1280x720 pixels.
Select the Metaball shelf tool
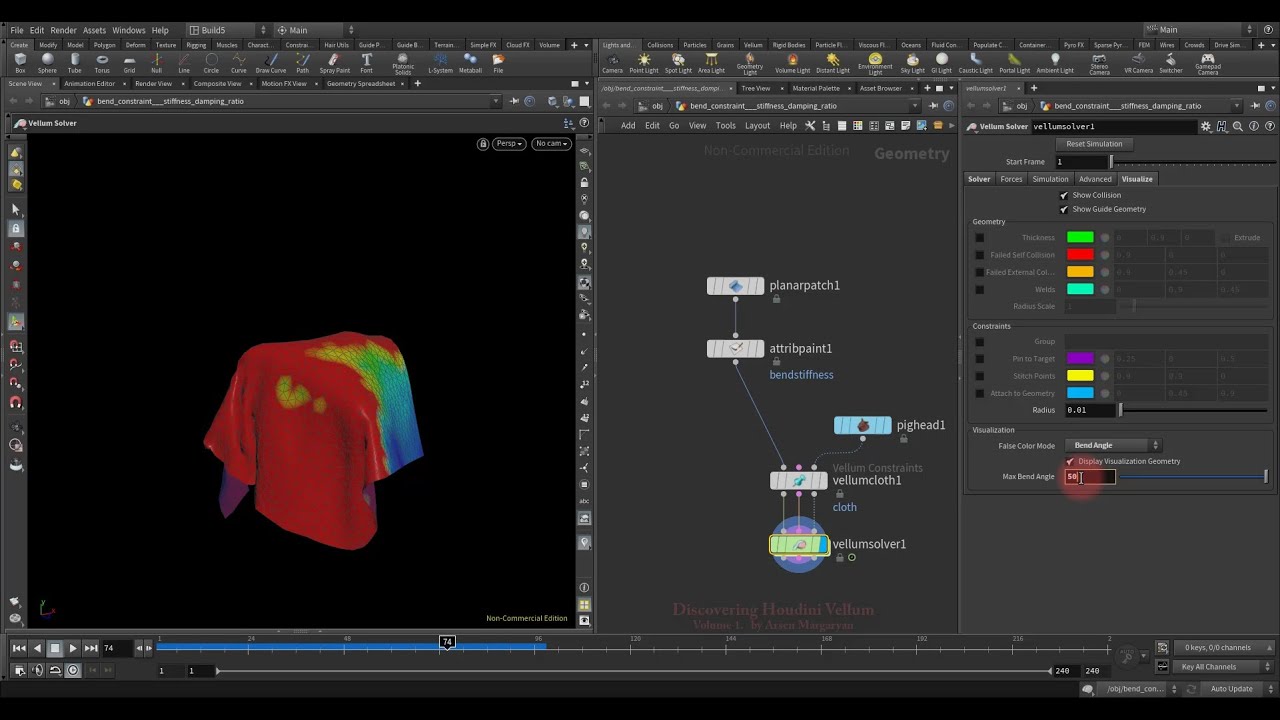(470, 63)
